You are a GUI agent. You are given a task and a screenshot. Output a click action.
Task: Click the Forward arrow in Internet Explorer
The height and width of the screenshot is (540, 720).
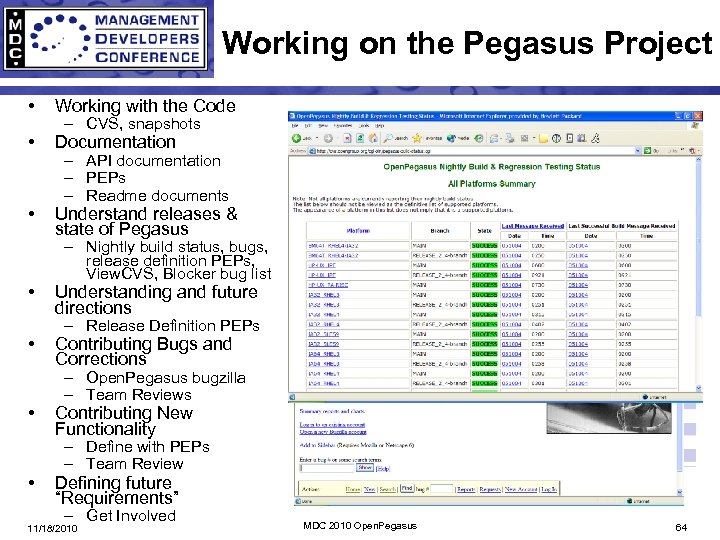tap(328, 138)
